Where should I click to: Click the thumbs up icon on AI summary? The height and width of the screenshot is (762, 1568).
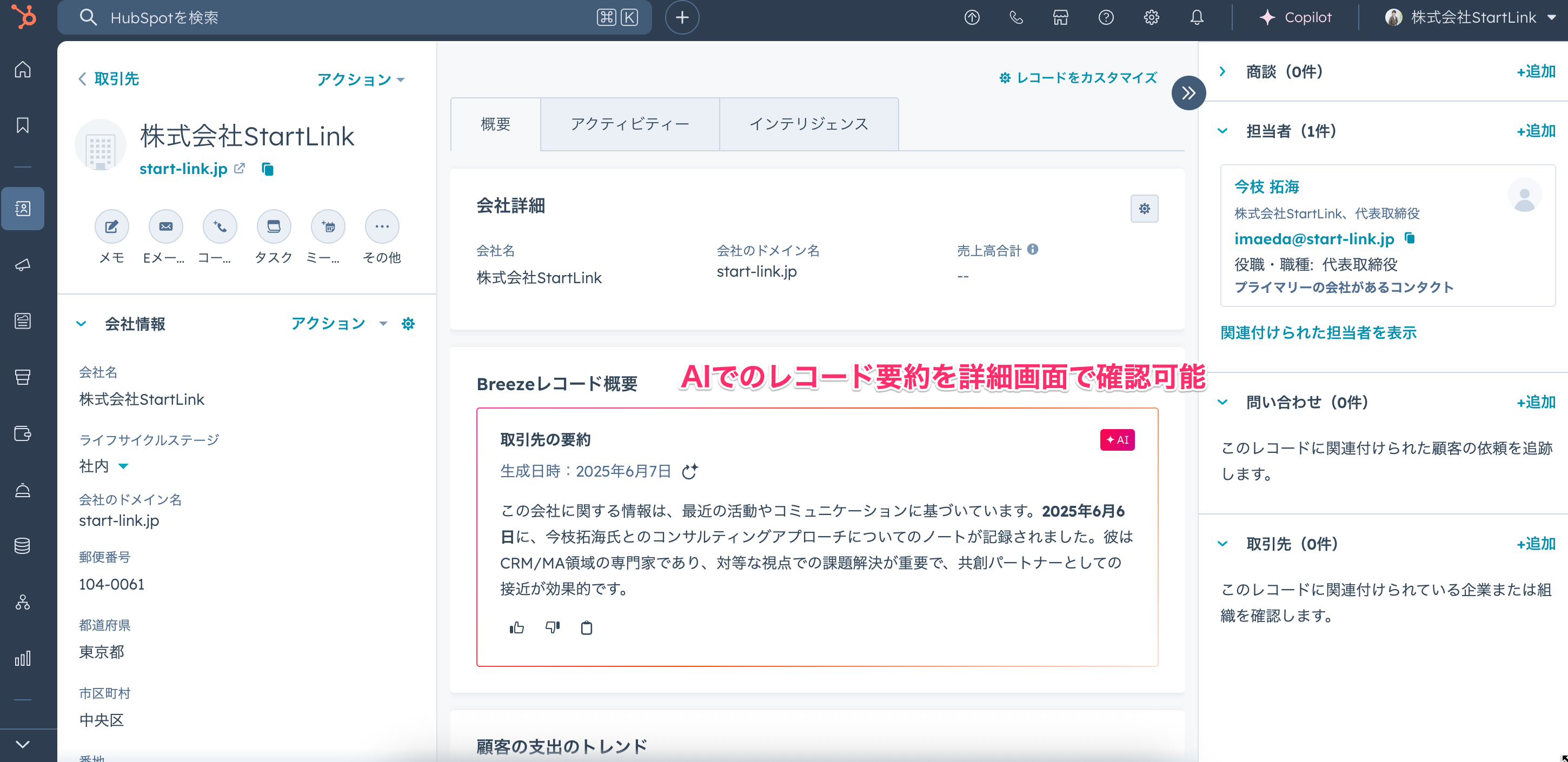tap(517, 627)
